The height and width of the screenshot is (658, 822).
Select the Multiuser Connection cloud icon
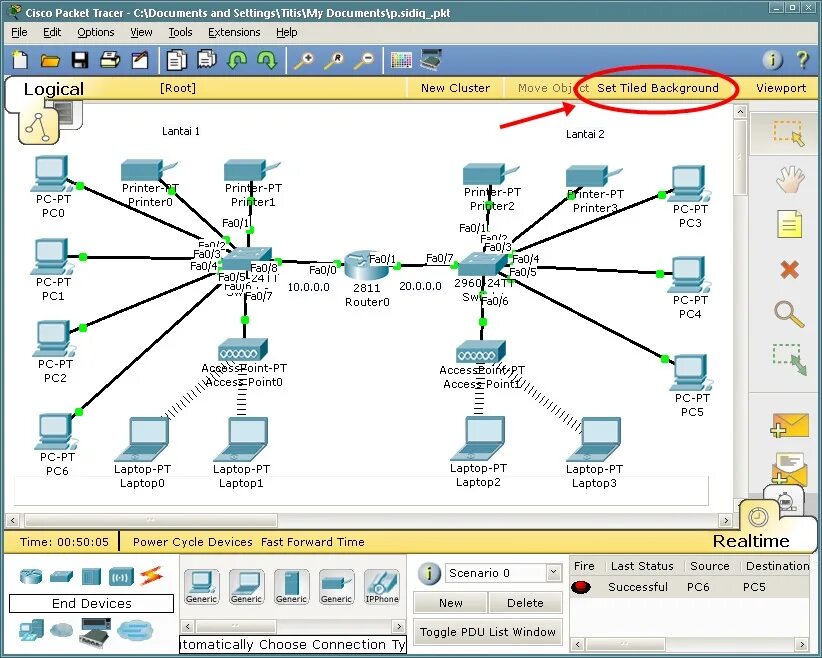[x=134, y=630]
